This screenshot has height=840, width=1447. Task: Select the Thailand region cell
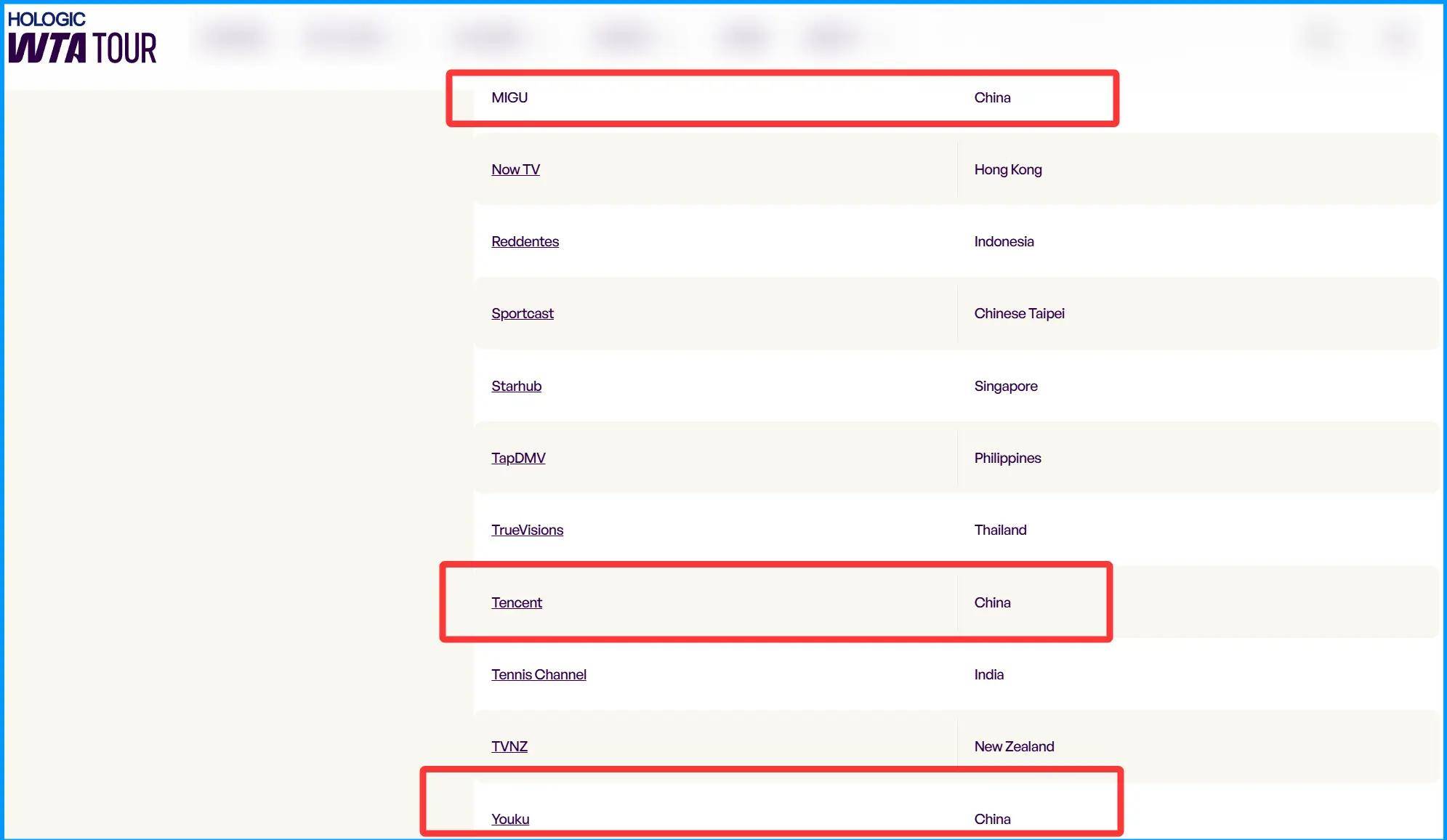(x=1000, y=530)
